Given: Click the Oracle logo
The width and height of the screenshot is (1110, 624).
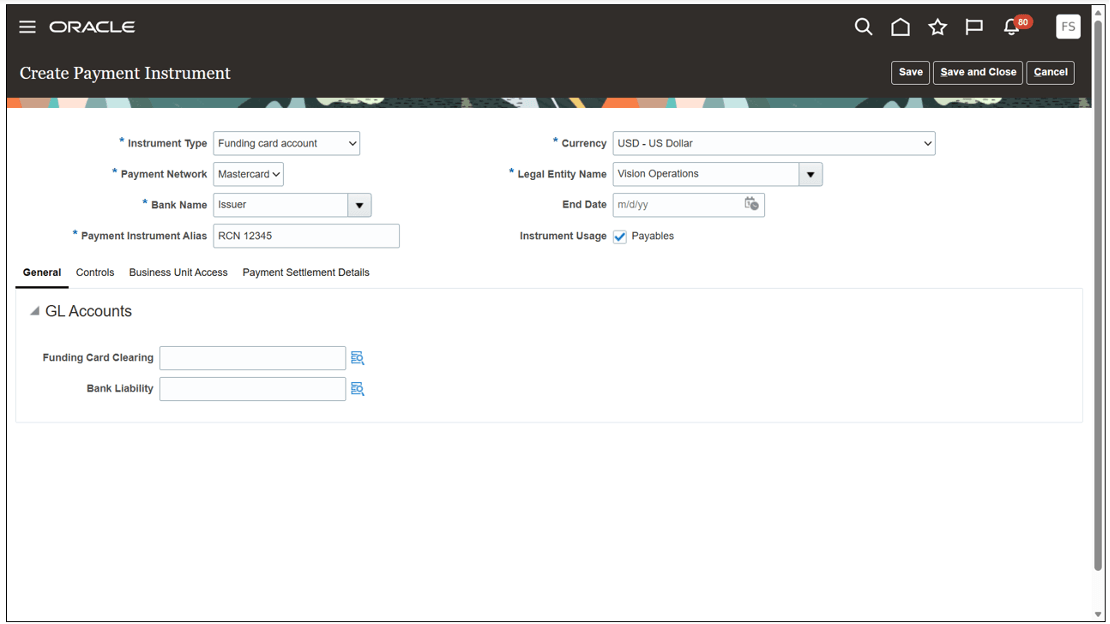Looking at the screenshot, I should (92, 27).
